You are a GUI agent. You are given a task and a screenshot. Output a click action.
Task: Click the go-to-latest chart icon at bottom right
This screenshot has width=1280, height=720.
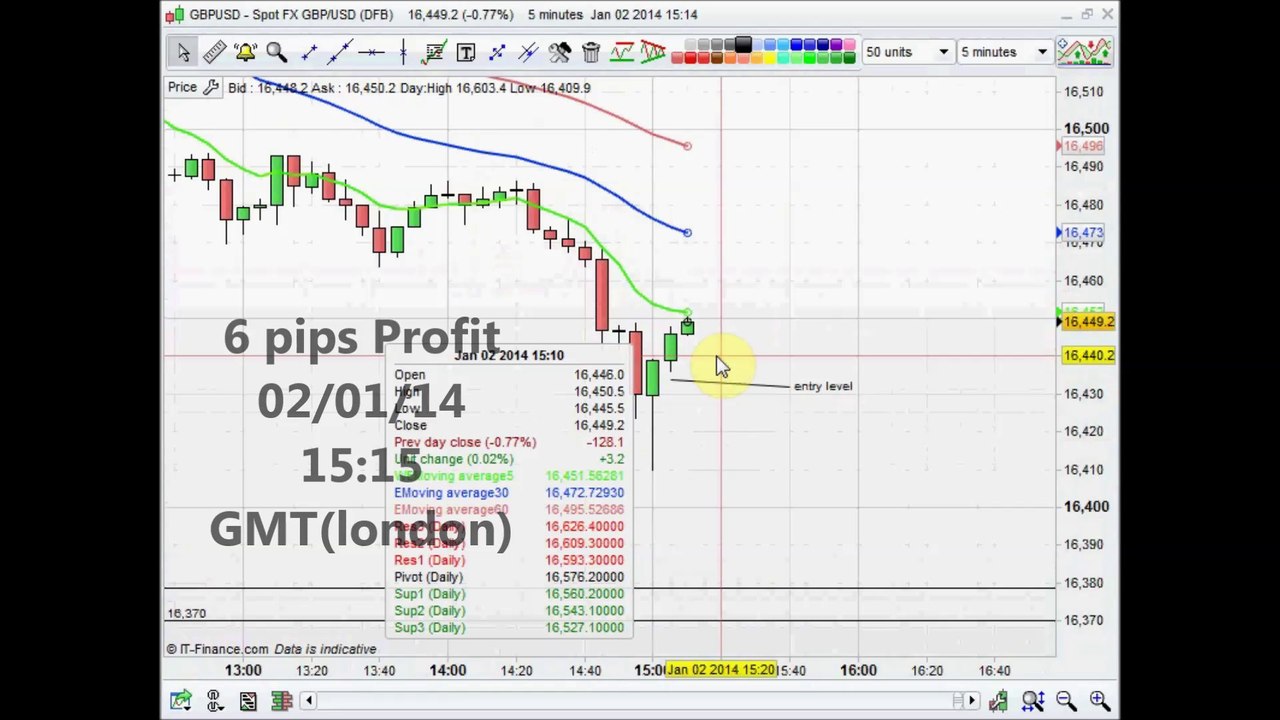[x=998, y=700]
